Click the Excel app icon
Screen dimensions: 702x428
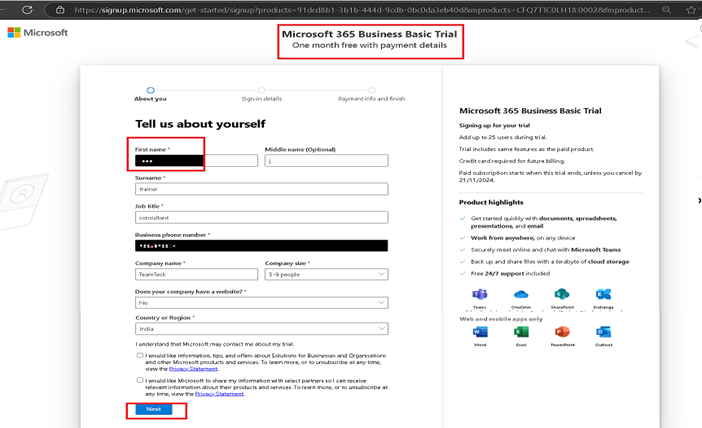tap(521, 332)
